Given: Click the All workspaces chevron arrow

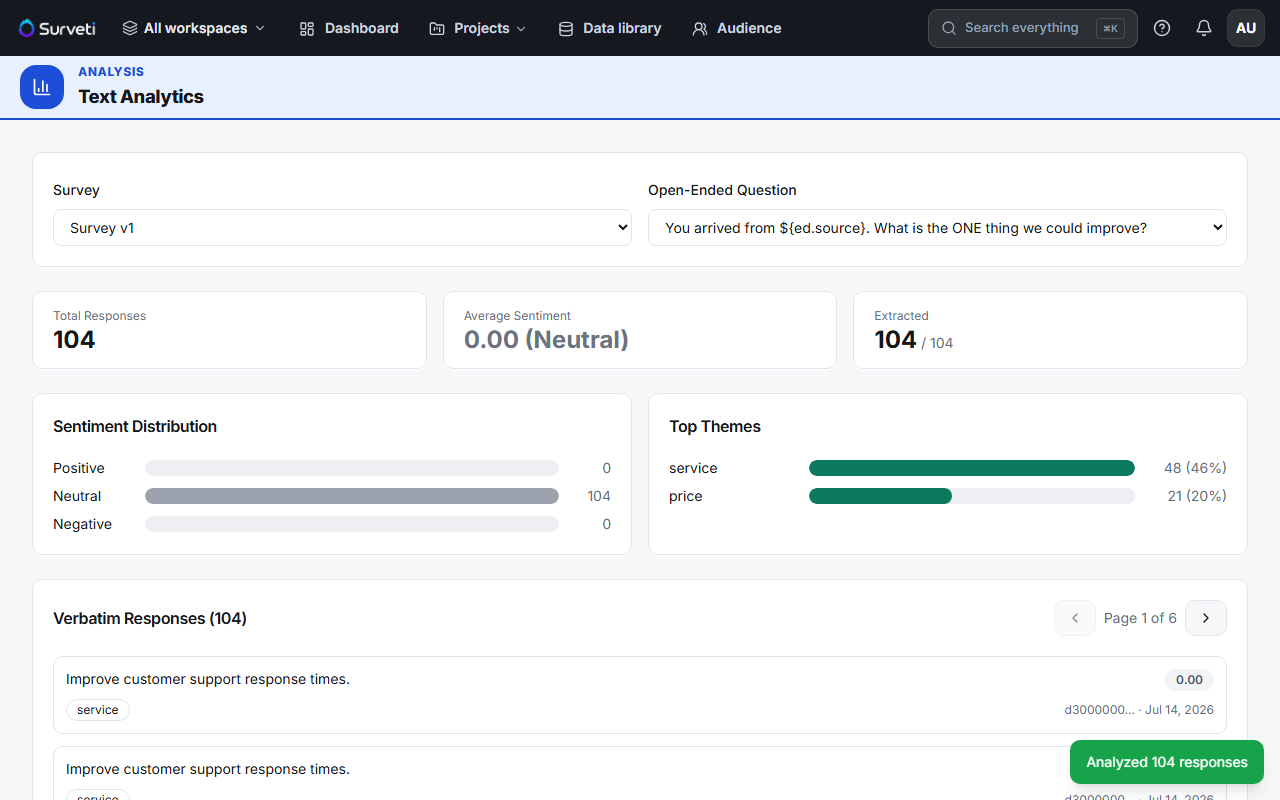Looking at the screenshot, I should [x=260, y=28].
